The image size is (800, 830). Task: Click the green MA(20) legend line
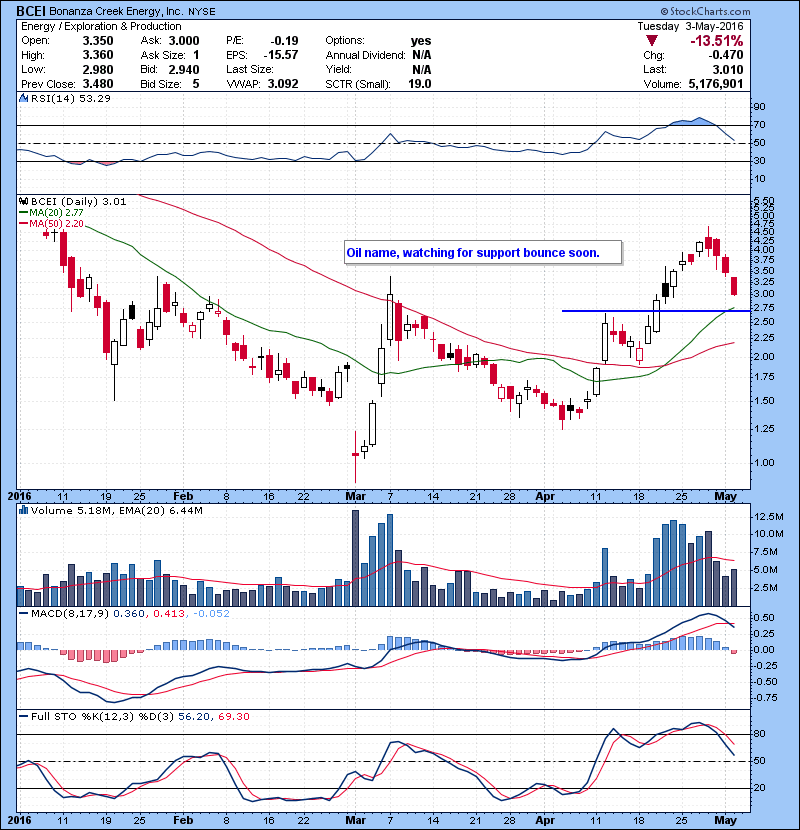click(x=23, y=212)
